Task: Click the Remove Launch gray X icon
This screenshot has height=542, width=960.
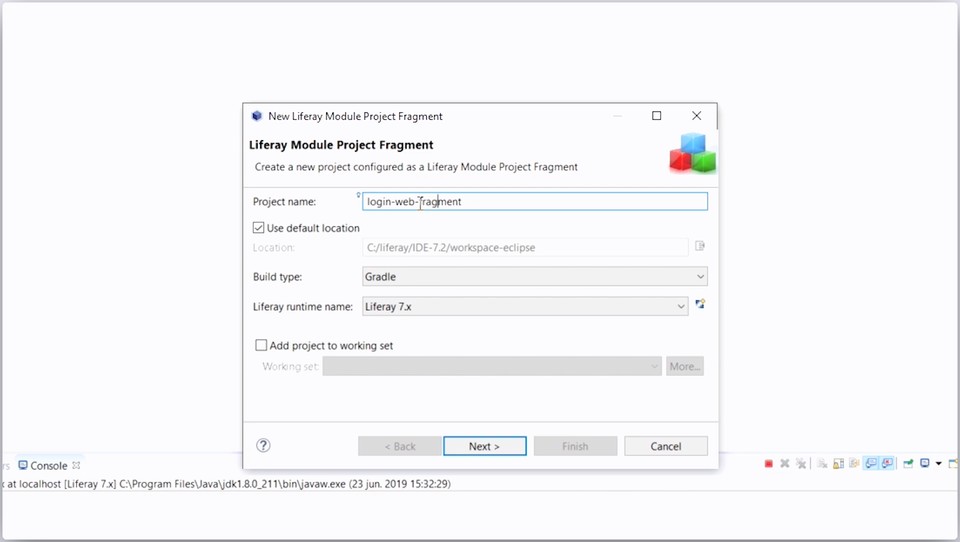Action: pyautogui.click(x=785, y=464)
